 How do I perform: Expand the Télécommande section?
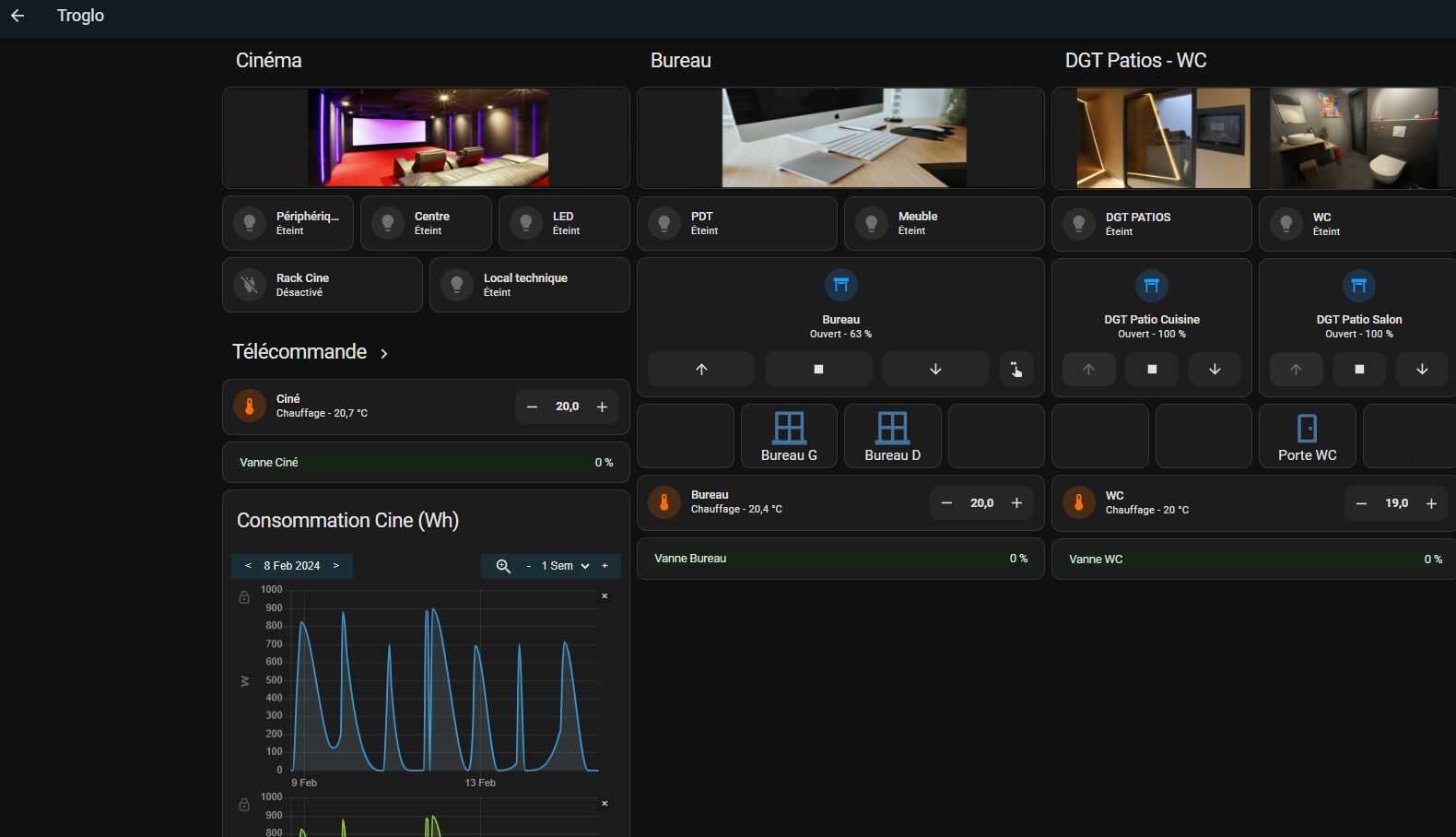pyautogui.click(x=384, y=353)
